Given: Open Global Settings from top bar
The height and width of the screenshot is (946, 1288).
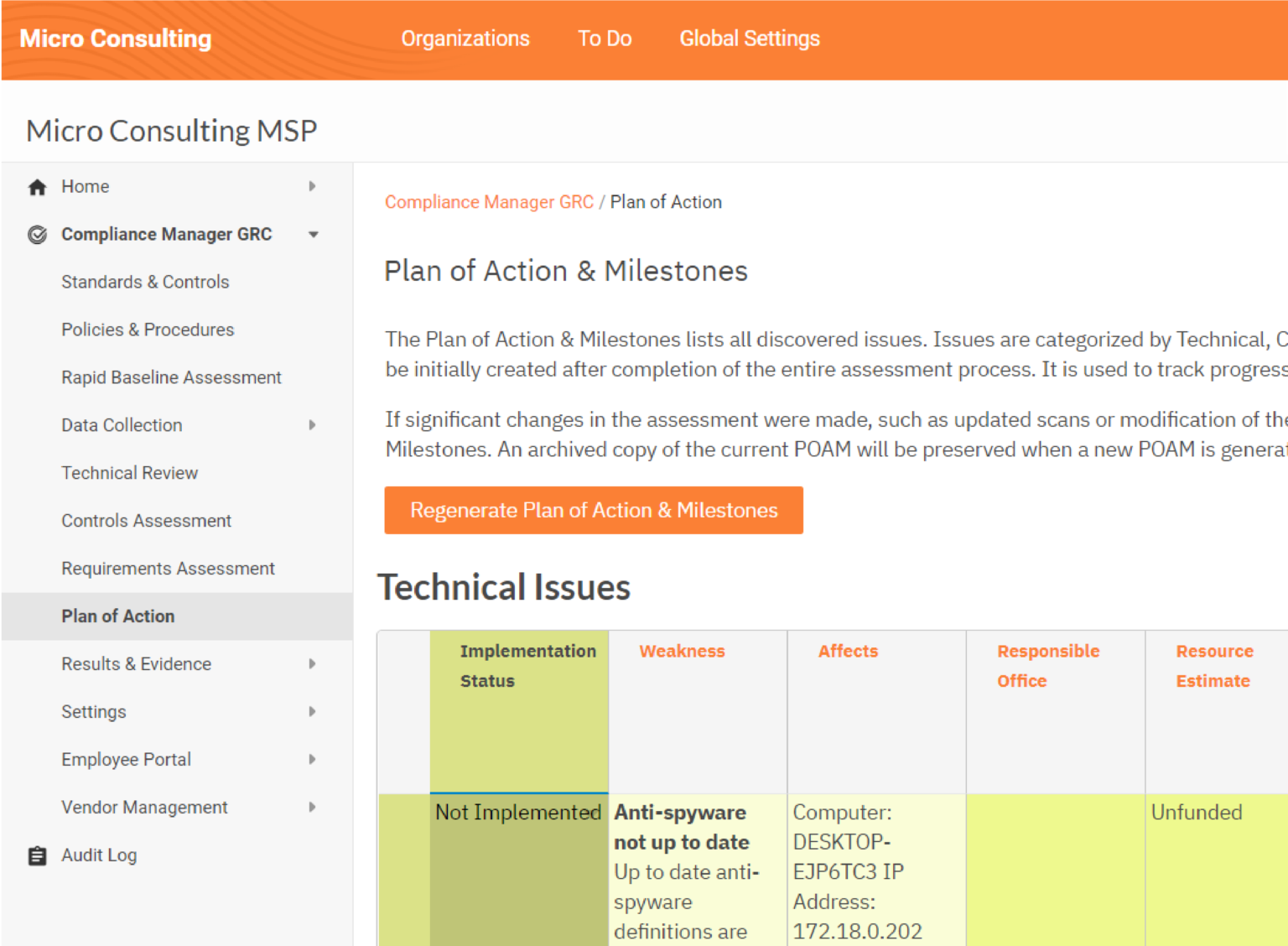Looking at the screenshot, I should coord(749,38).
